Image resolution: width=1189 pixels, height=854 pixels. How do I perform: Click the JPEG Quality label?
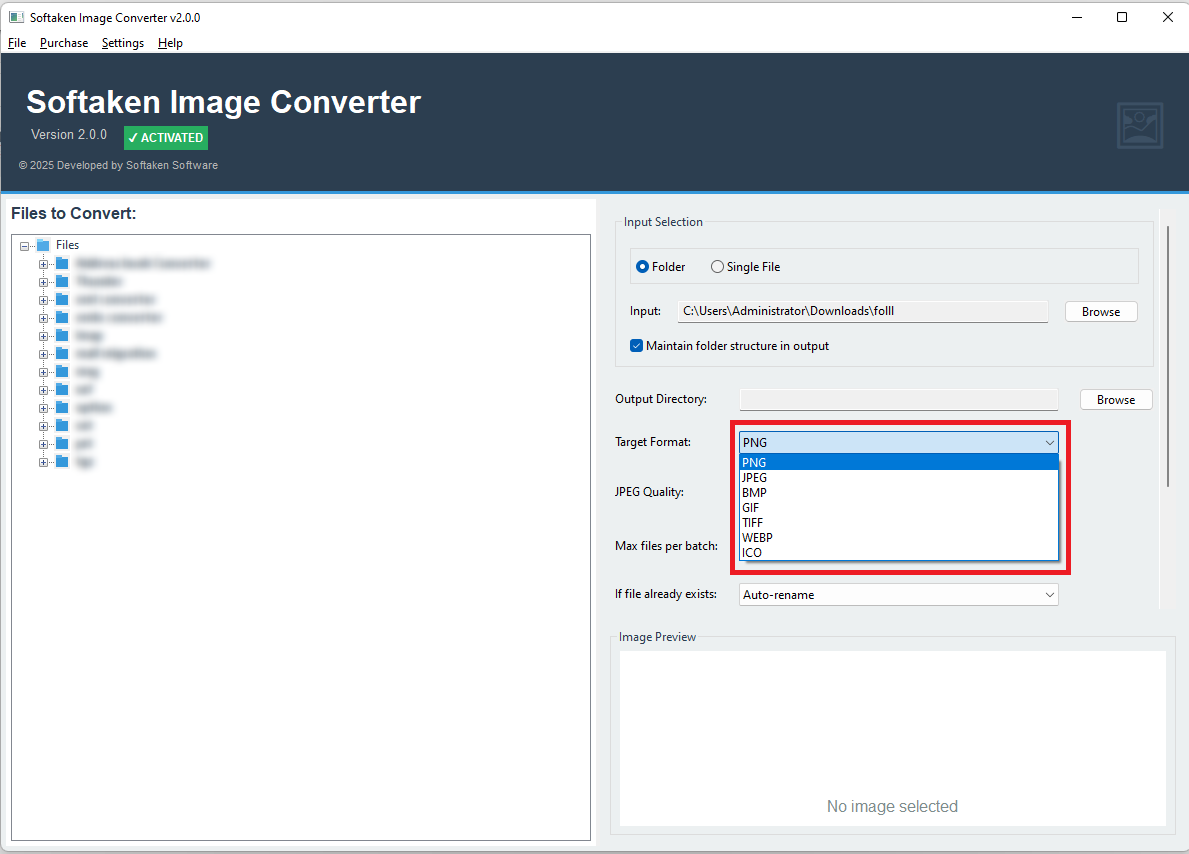click(649, 492)
